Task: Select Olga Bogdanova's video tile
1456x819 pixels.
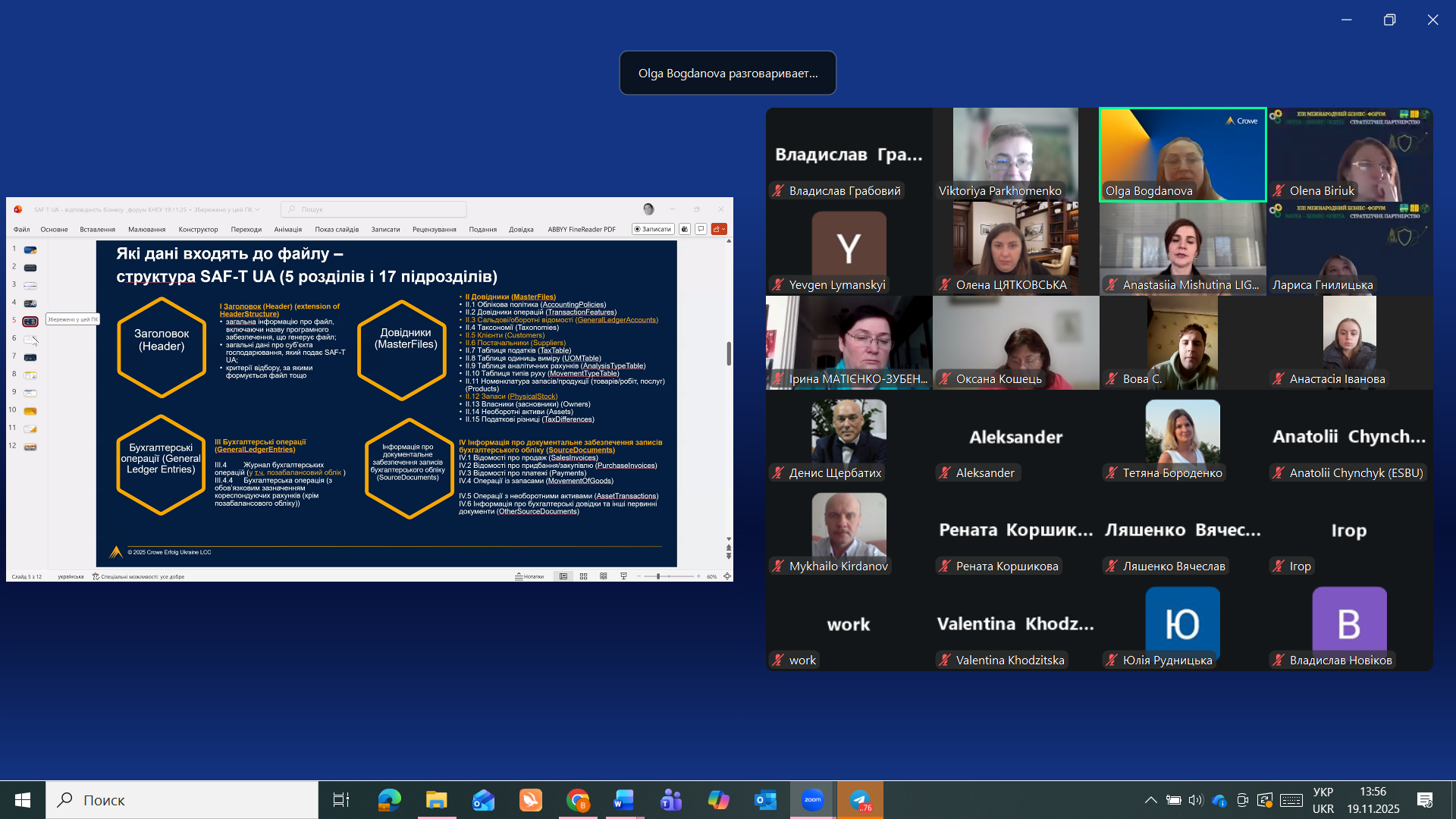Action: coord(1182,155)
